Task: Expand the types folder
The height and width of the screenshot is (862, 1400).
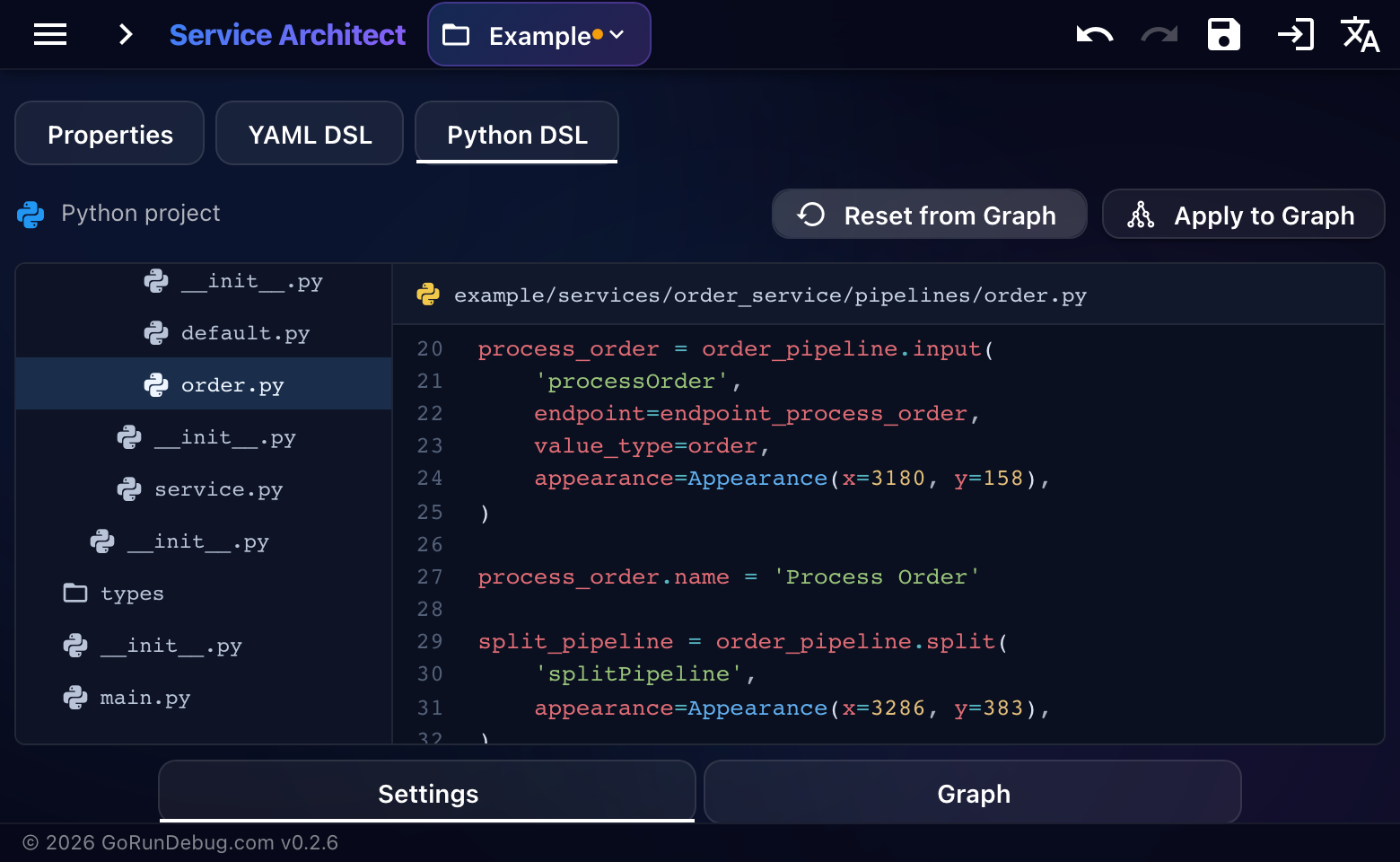Action: pyautogui.click(x=204, y=594)
